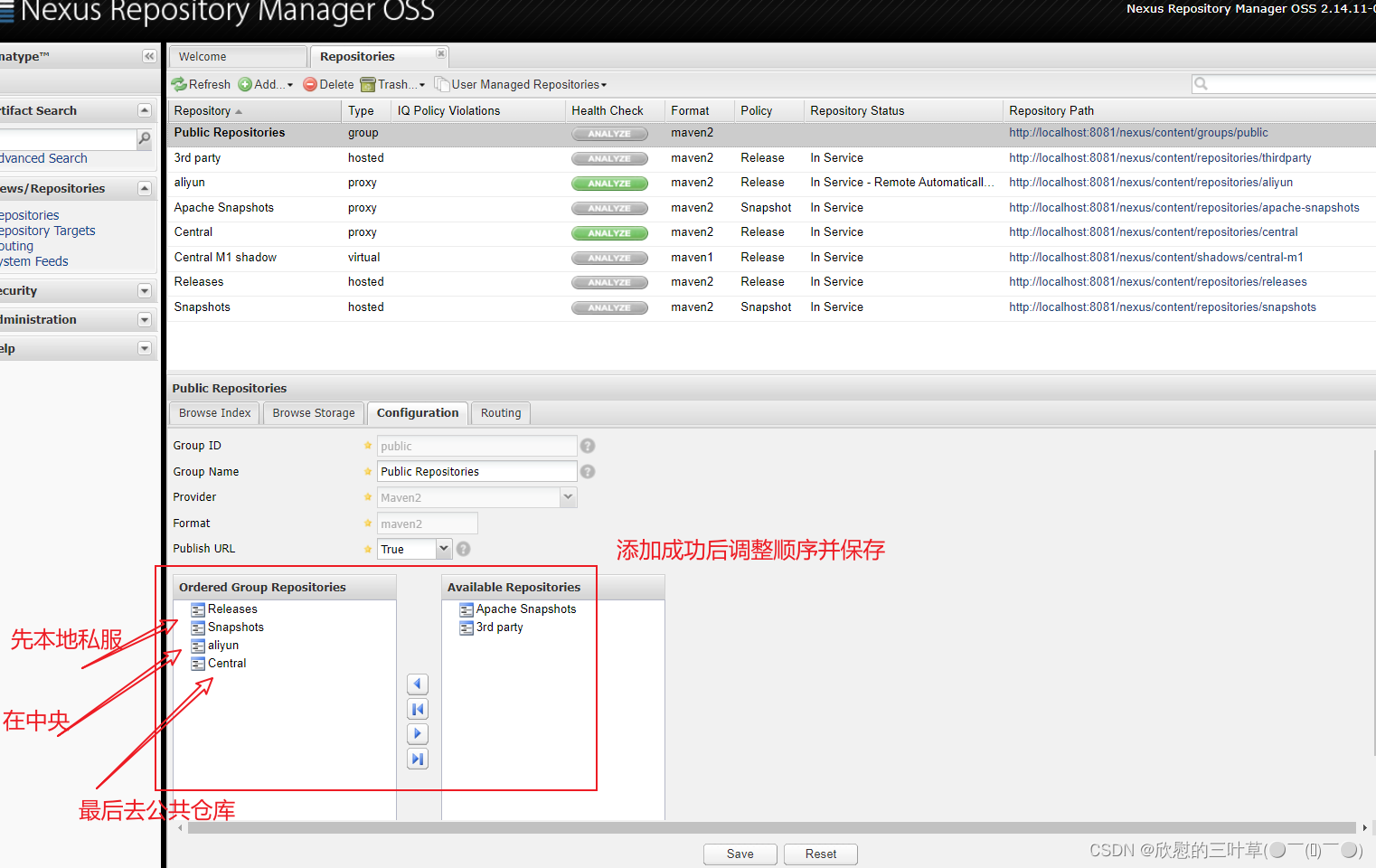Click the artifact search magnifier icon
The height and width of the screenshot is (868, 1376).
[x=145, y=138]
